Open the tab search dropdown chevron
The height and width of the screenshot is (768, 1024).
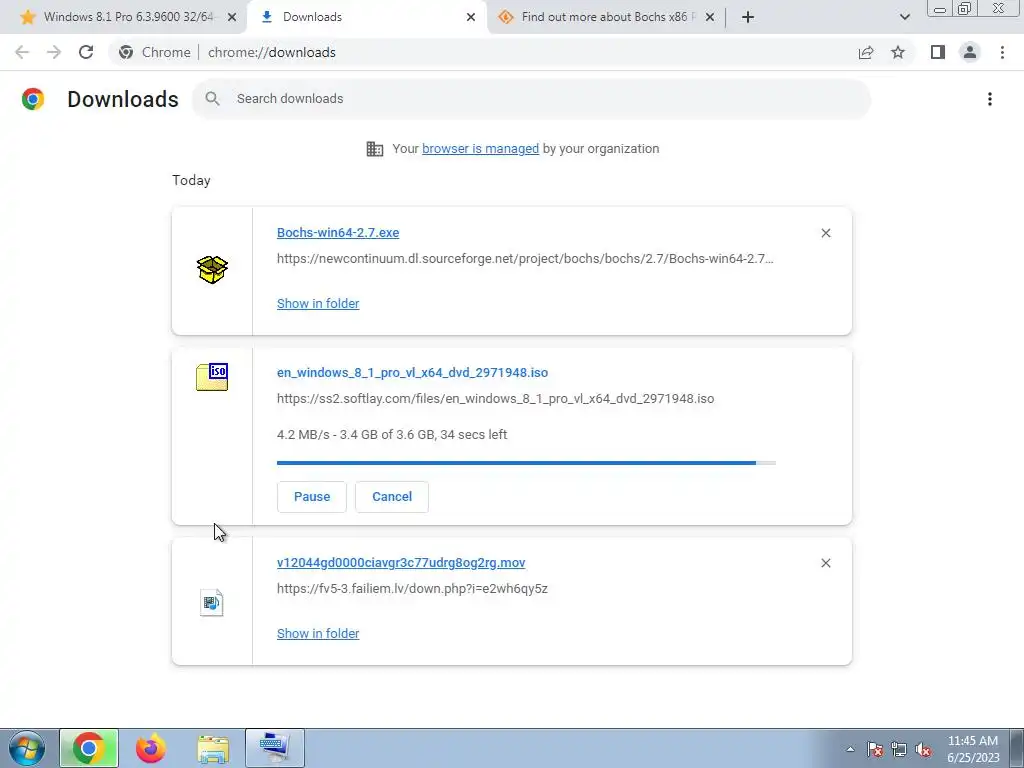(904, 17)
